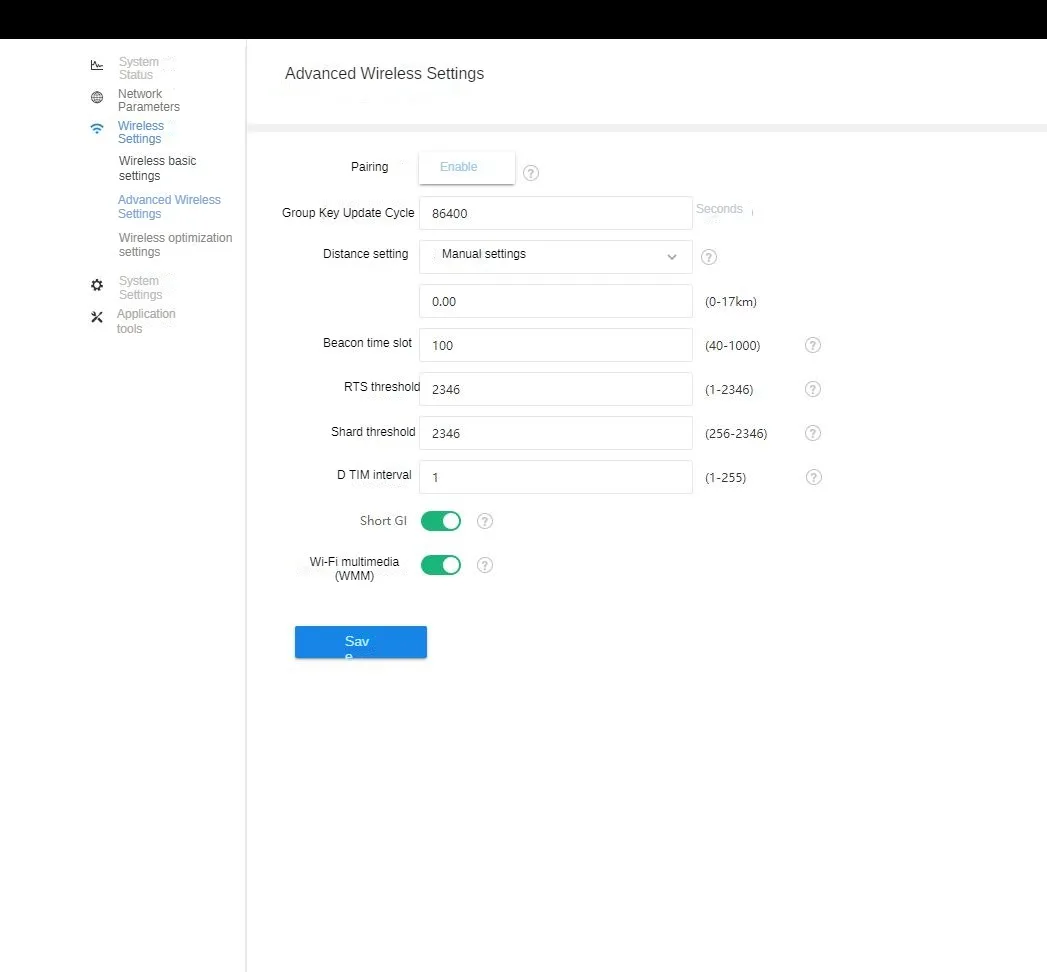Image resolution: width=1047 pixels, height=972 pixels.
Task: Click help icon next to Pairing
Action: 531,173
